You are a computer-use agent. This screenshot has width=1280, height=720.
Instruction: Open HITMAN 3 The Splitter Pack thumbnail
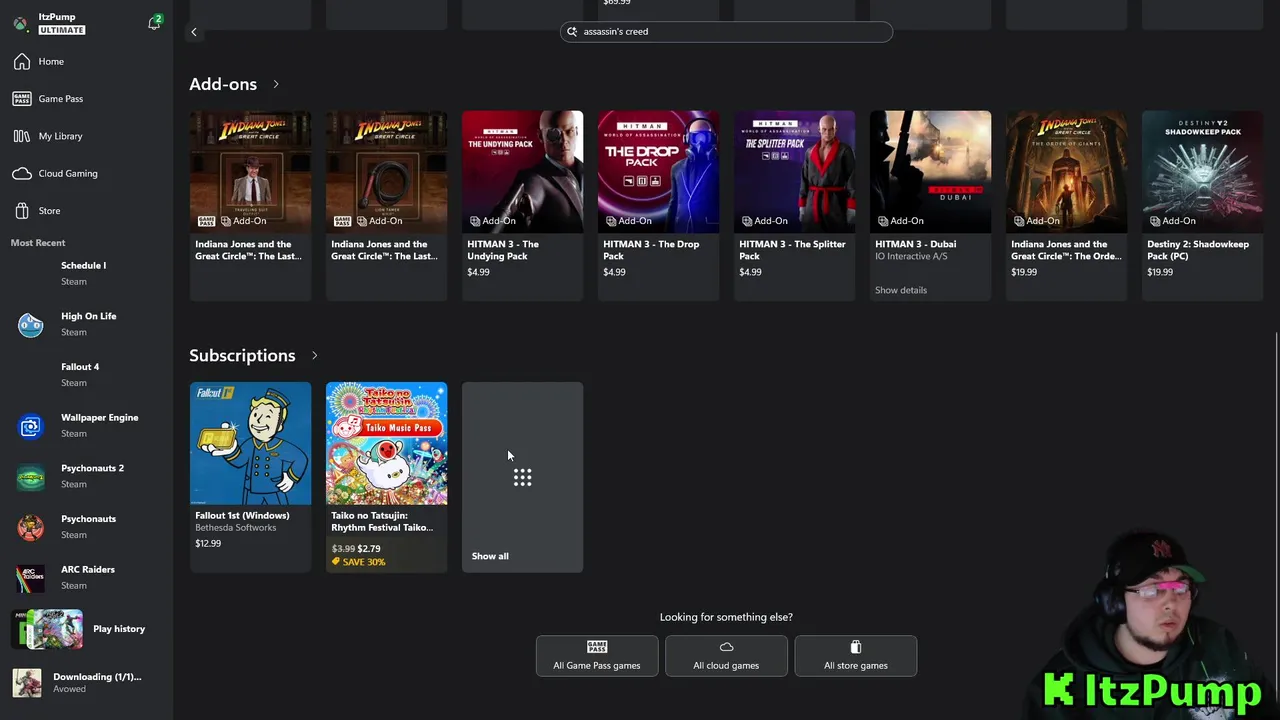click(x=794, y=171)
